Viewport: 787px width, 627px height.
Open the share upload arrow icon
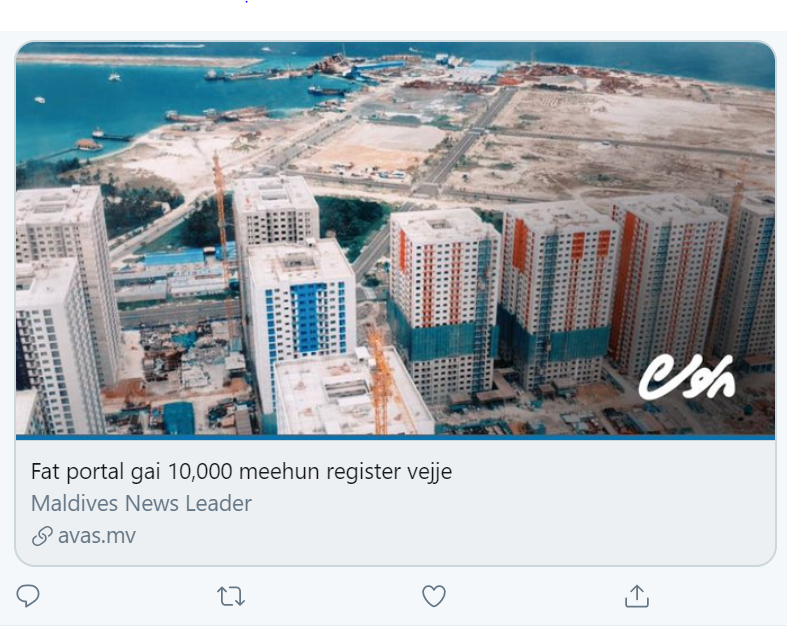636,596
